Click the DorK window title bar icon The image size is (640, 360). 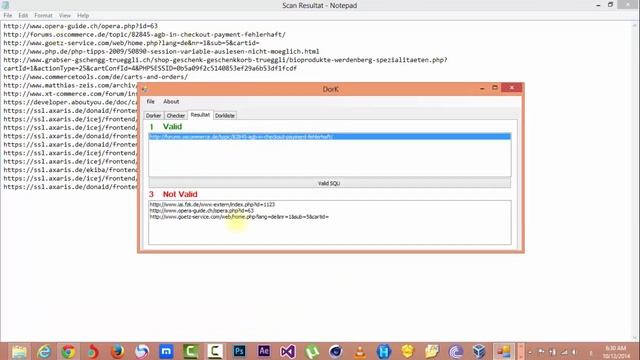tap(144, 89)
